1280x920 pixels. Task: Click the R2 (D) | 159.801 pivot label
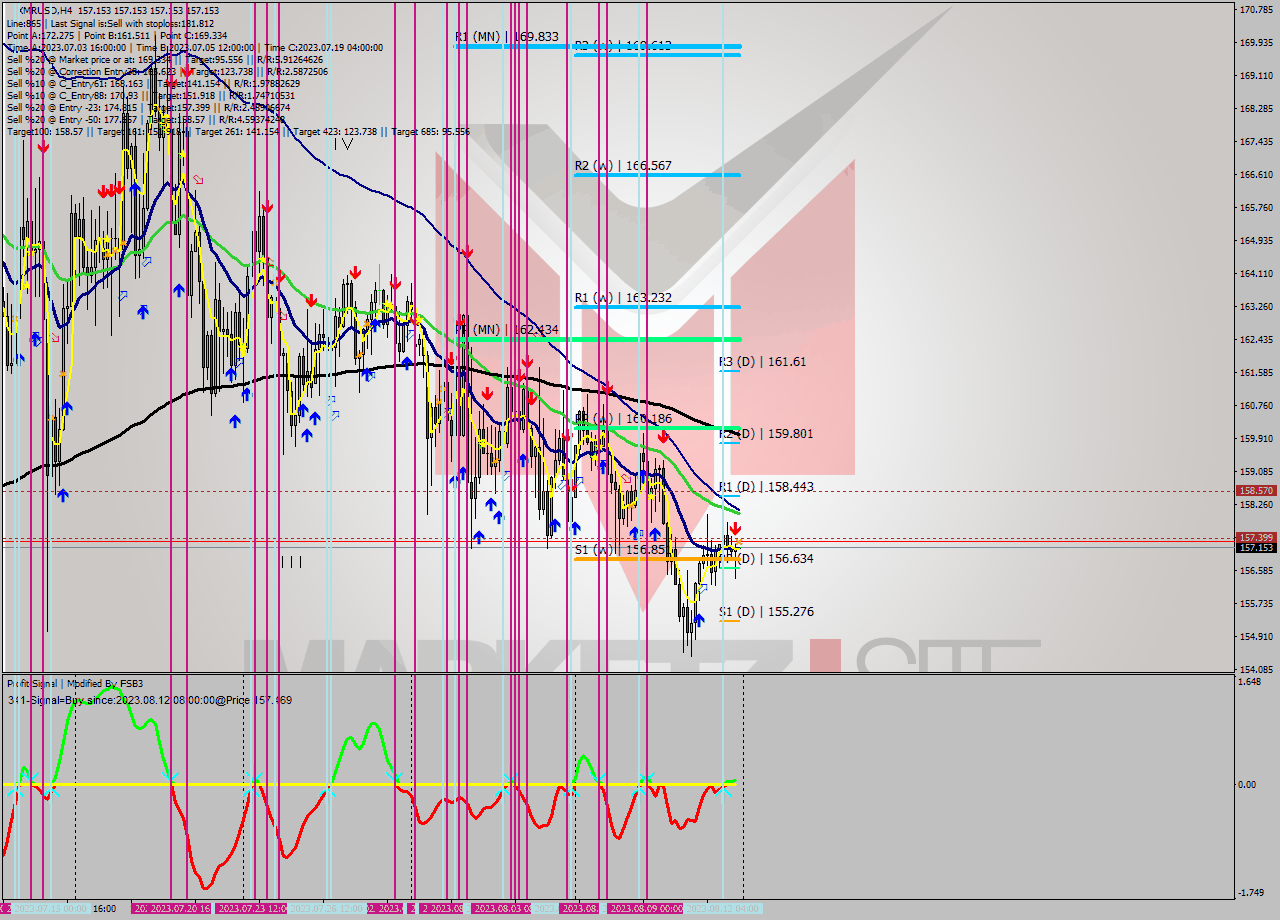click(766, 433)
